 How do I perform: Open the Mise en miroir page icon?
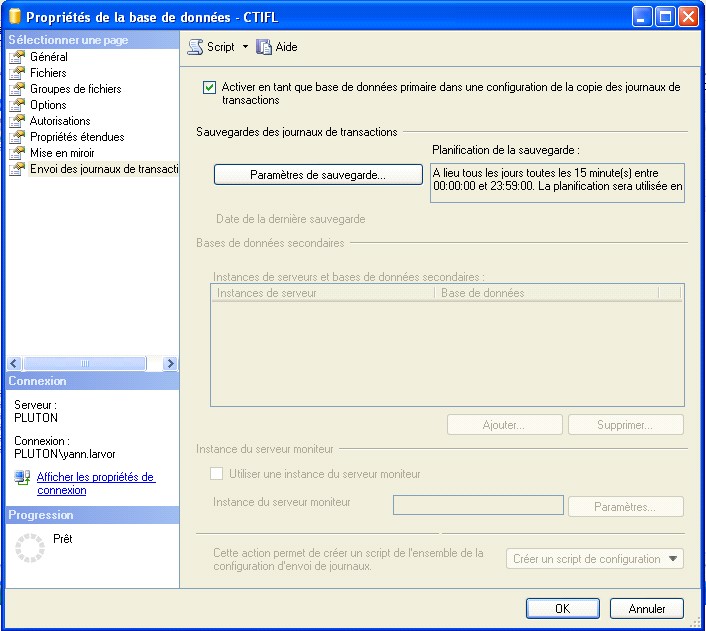(17, 153)
